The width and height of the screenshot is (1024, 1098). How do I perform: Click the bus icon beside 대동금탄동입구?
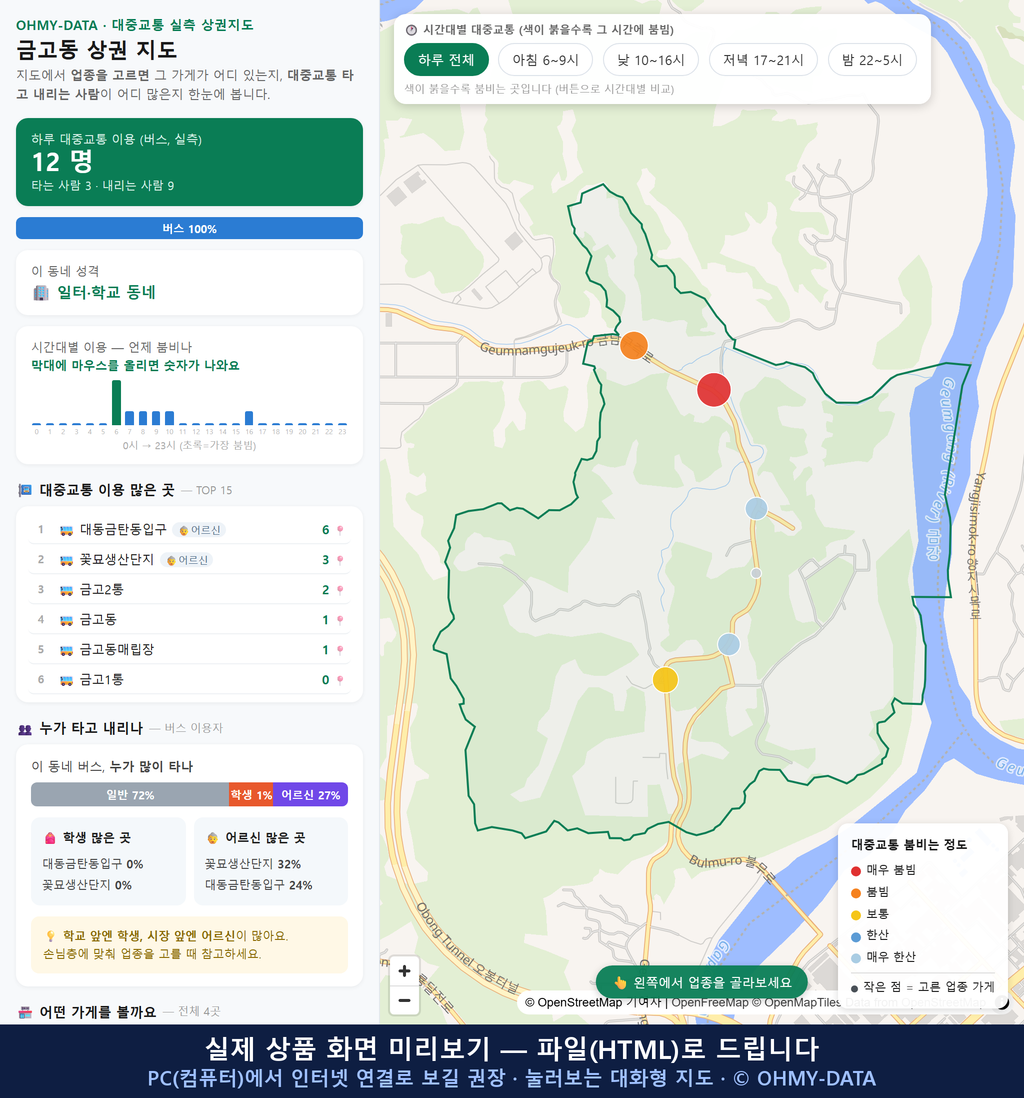point(67,530)
